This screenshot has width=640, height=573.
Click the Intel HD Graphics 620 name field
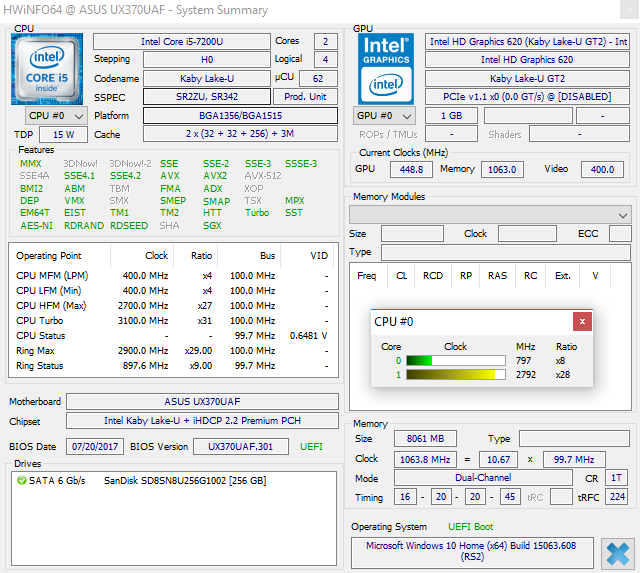click(527, 60)
